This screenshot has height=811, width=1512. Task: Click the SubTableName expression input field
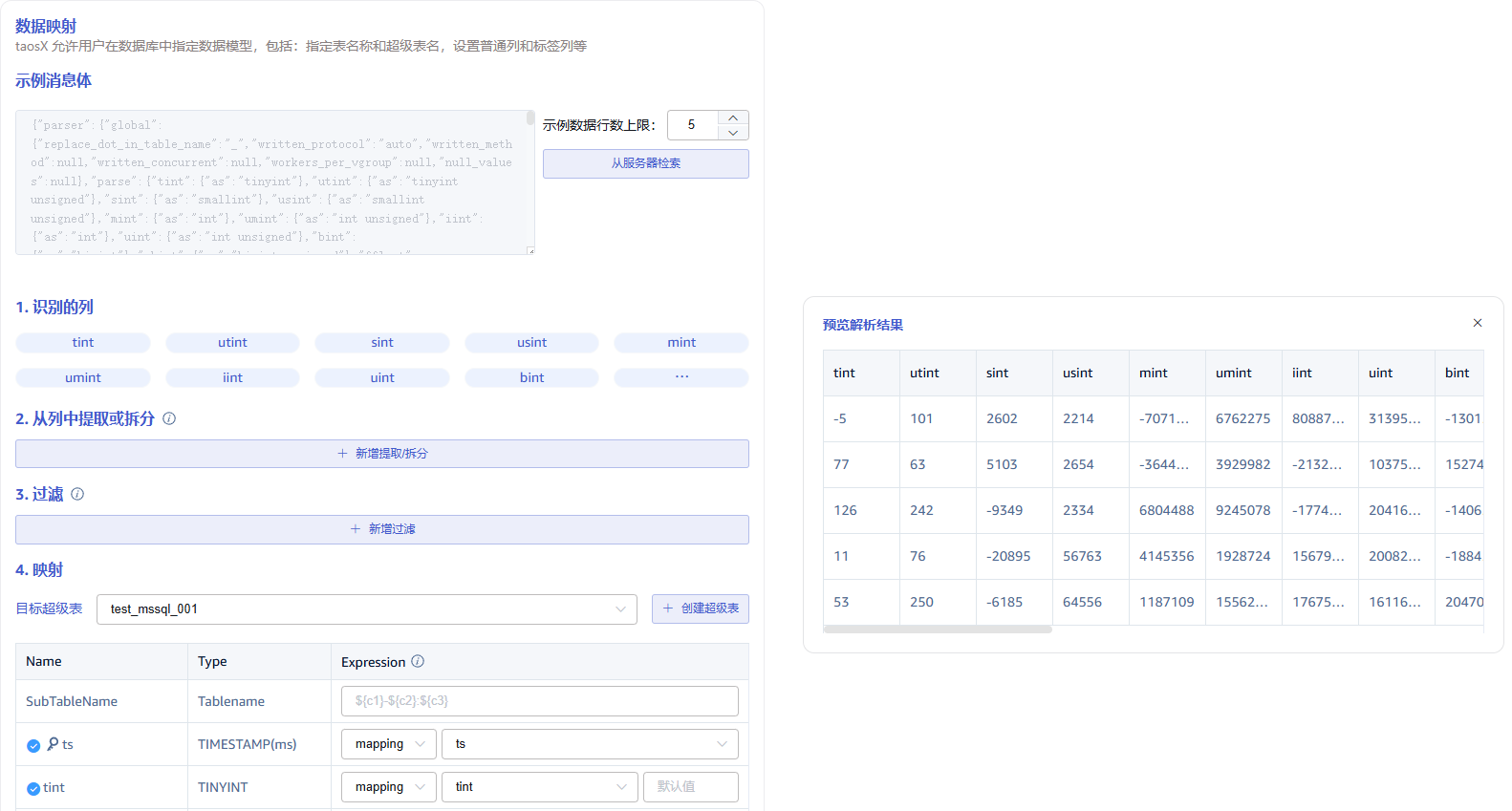tap(539, 701)
